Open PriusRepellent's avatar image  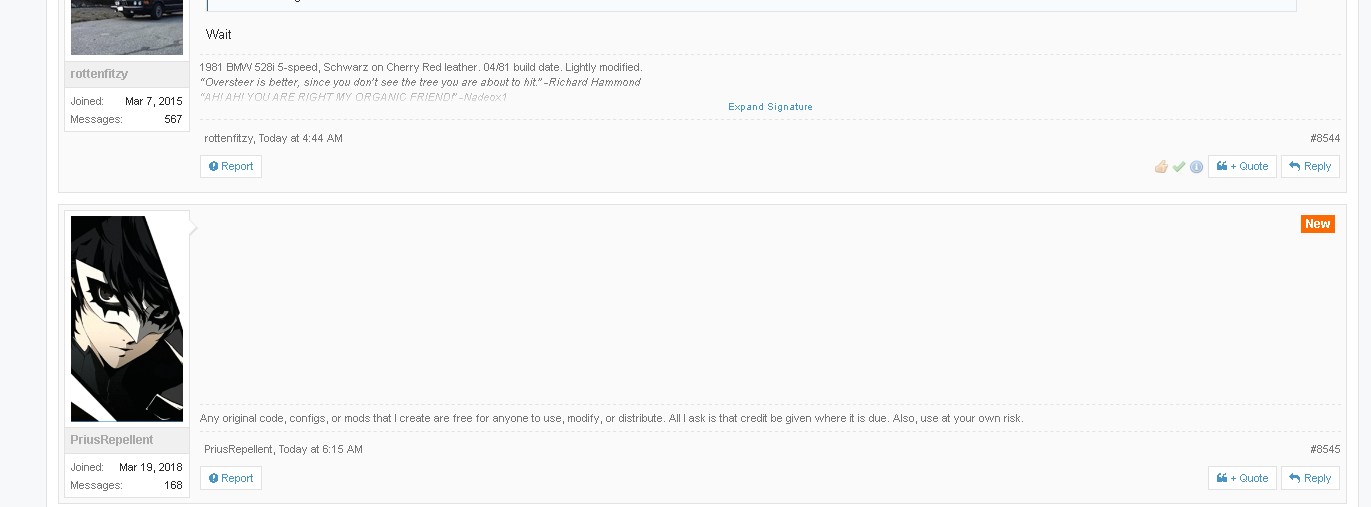pos(127,318)
